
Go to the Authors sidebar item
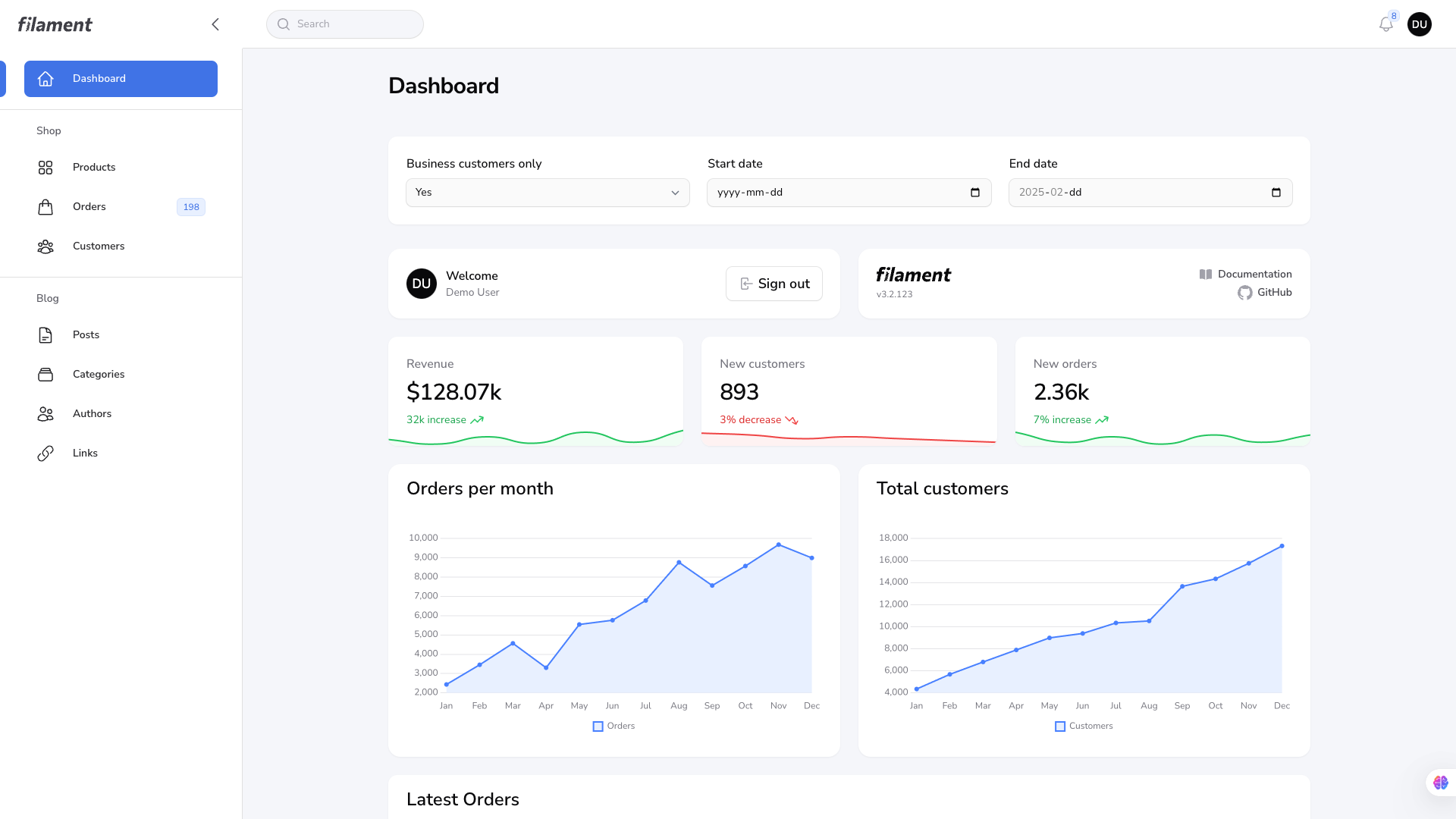pyautogui.click(x=92, y=414)
